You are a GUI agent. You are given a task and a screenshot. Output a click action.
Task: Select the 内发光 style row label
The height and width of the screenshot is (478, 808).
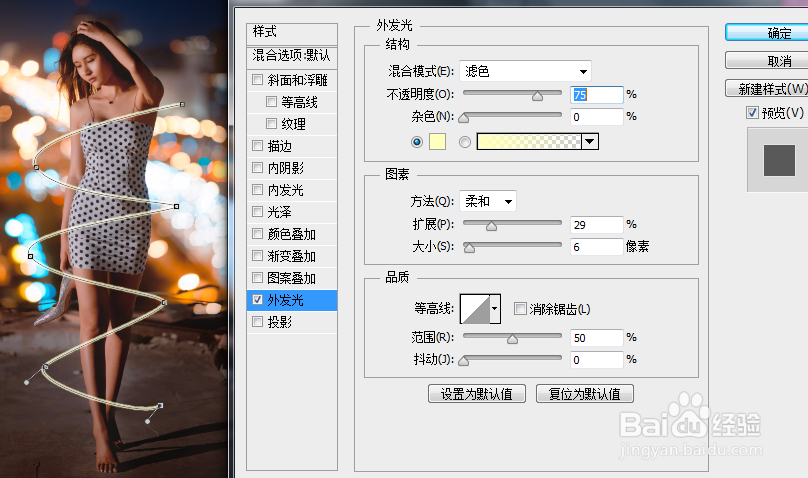coord(285,190)
